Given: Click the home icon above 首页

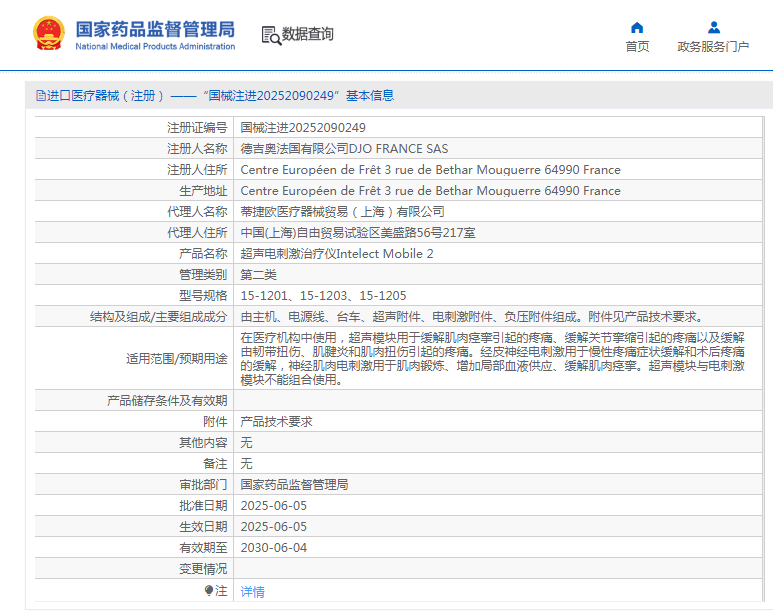Looking at the screenshot, I should point(637,28).
